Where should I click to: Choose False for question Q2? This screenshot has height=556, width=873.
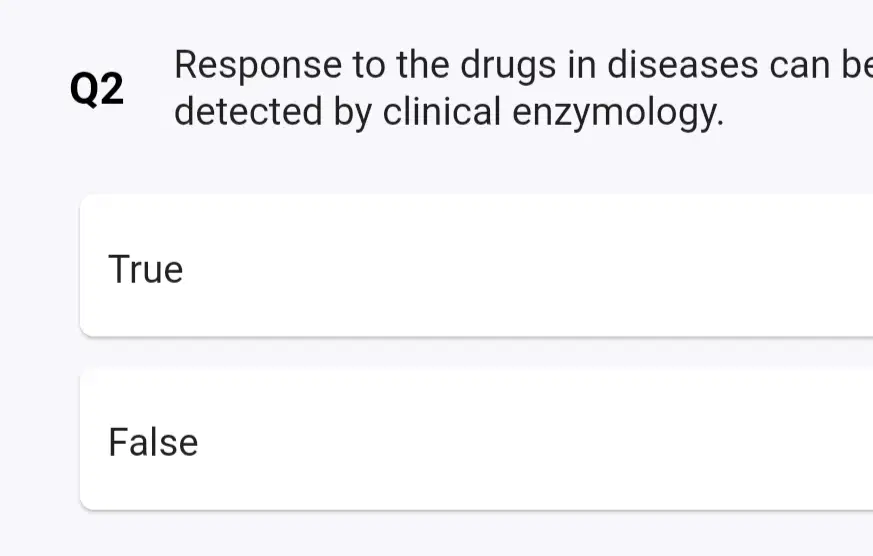pyautogui.click(x=476, y=439)
